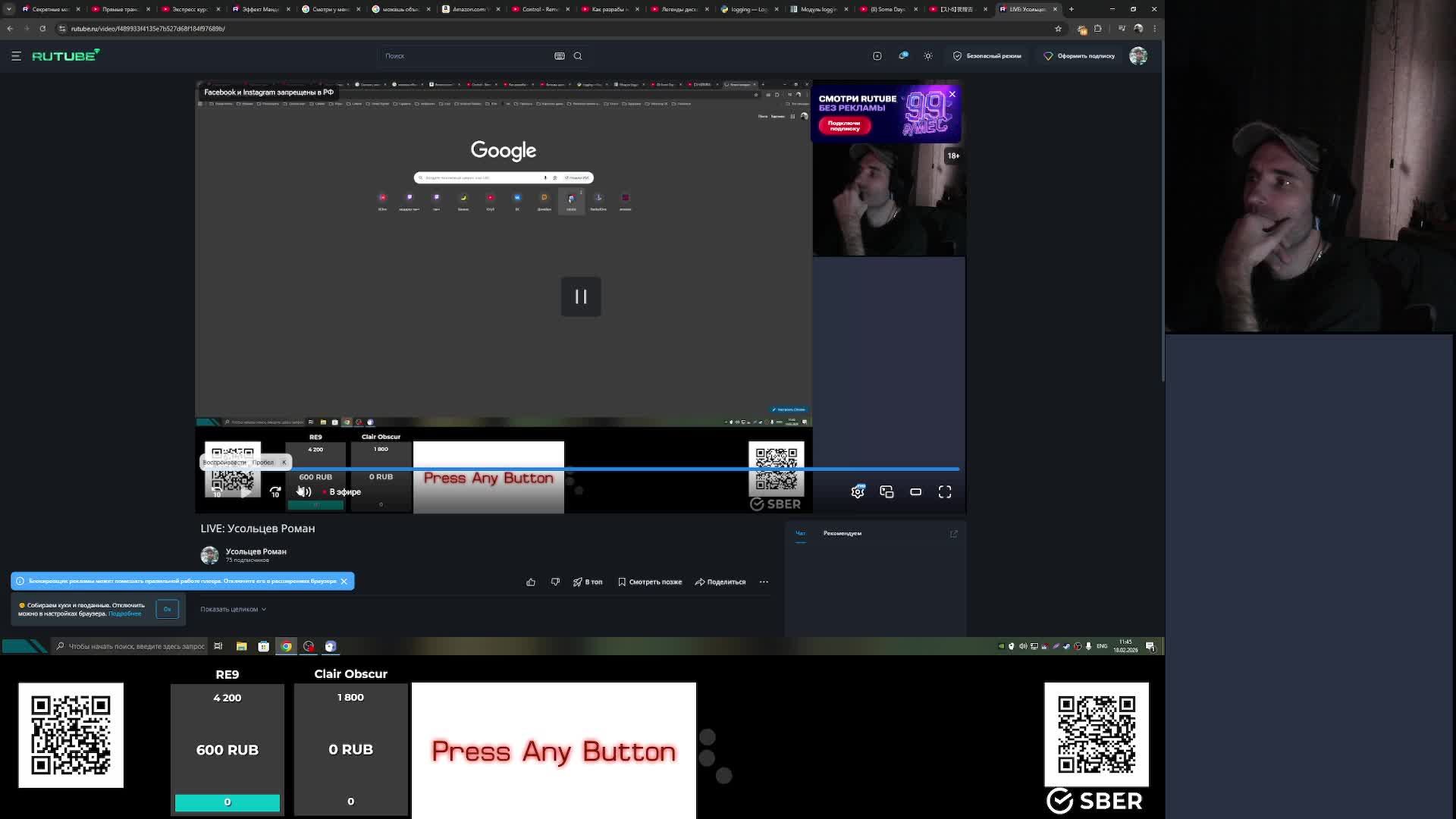This screenshot has width=1456, height=819.
Task: Click the player volume speaker icon
Action: click(304, 492)
